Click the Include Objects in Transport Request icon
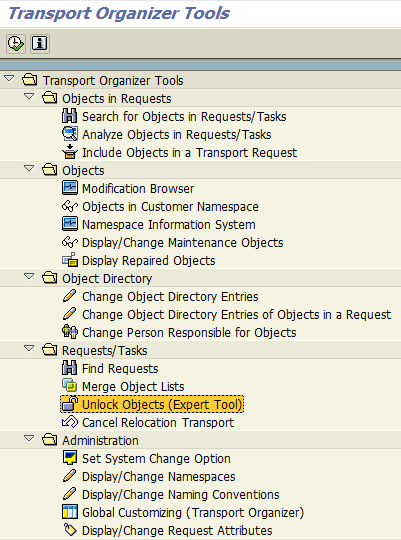The image size is (401, 540). (70, 152)
